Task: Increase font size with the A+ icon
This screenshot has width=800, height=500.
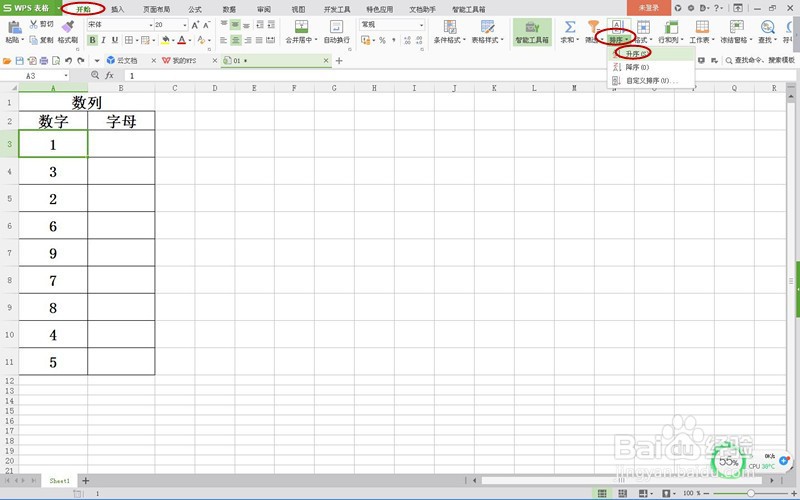Action: (195, 24)
